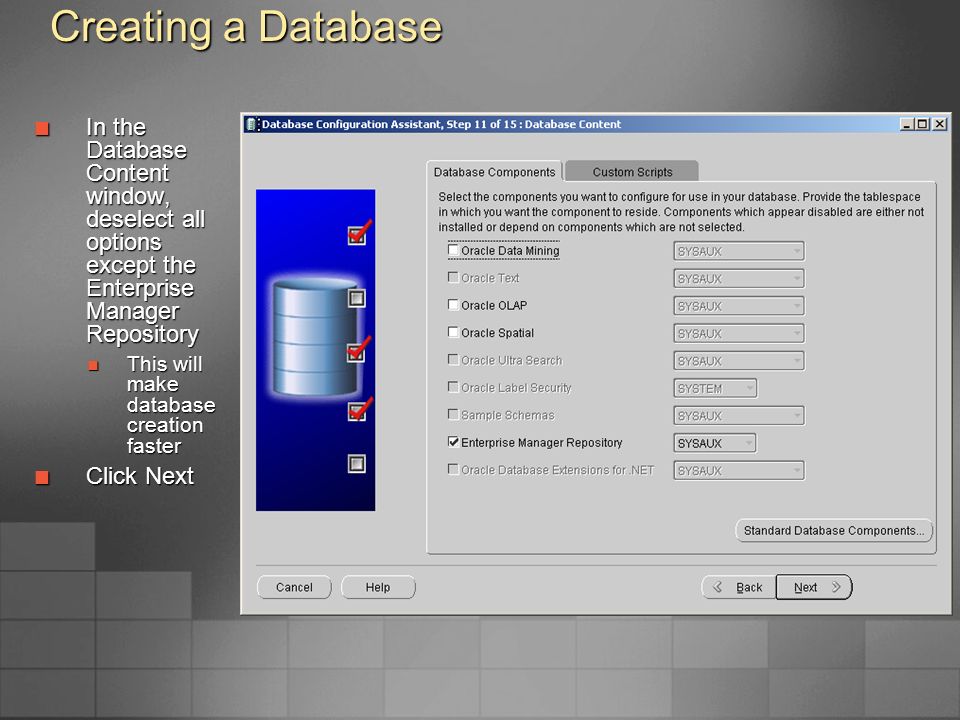Close the Database Configuration Assistant window
Screen dimensions: 960x720
pyautogui.click(x=940, y=124)
